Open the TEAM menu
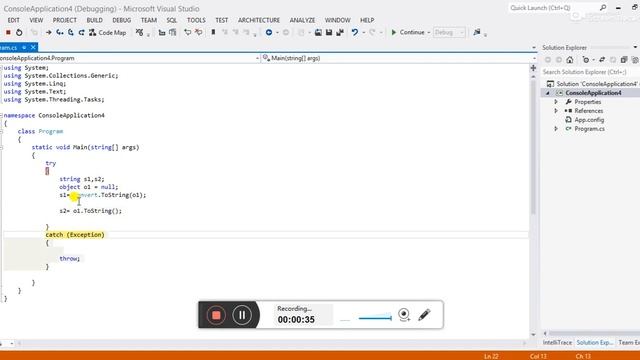Image resolution: width=640 pixels, height=360 pixels. point(149,20)
